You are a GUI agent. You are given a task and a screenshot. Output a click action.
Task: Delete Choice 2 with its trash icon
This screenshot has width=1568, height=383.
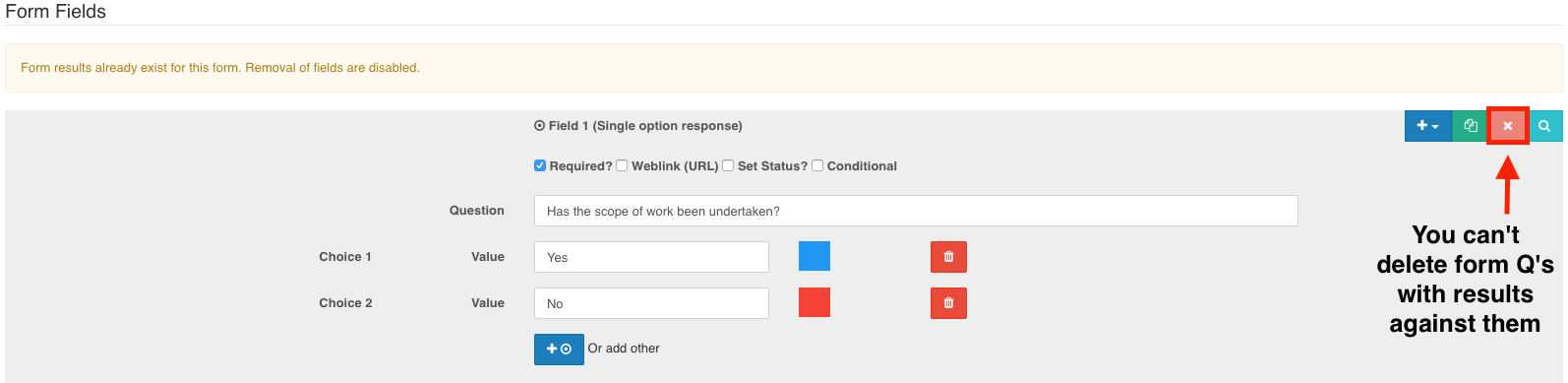pos(948,303)
